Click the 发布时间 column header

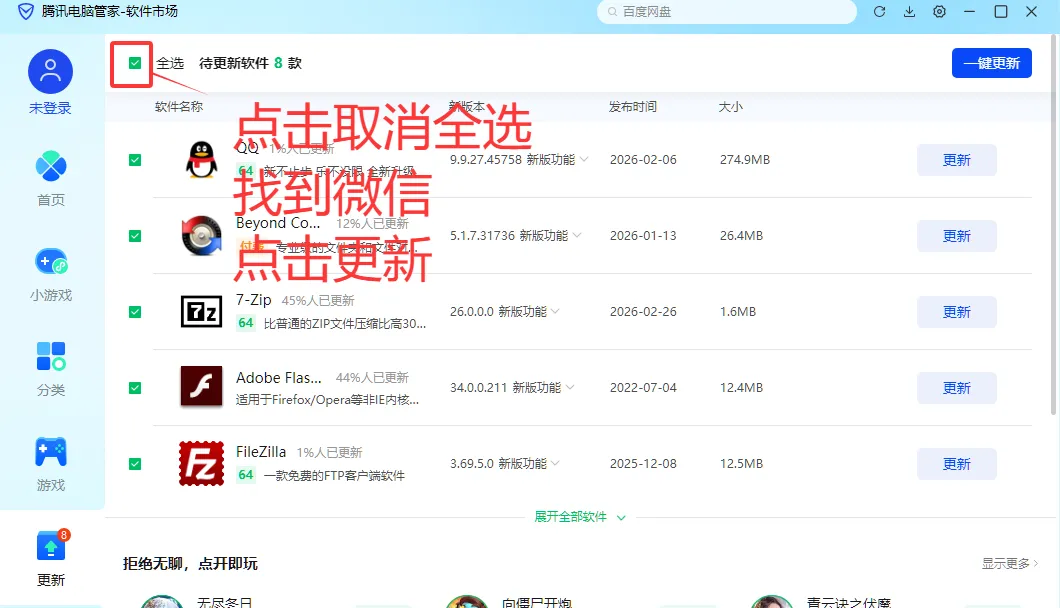coord(632,107)
